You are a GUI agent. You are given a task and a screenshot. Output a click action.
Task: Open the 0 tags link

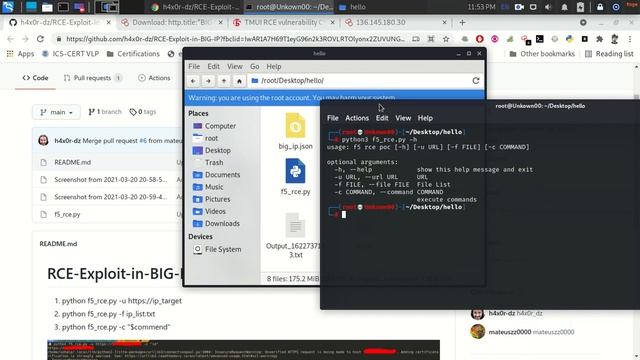(x=143, y=112)
